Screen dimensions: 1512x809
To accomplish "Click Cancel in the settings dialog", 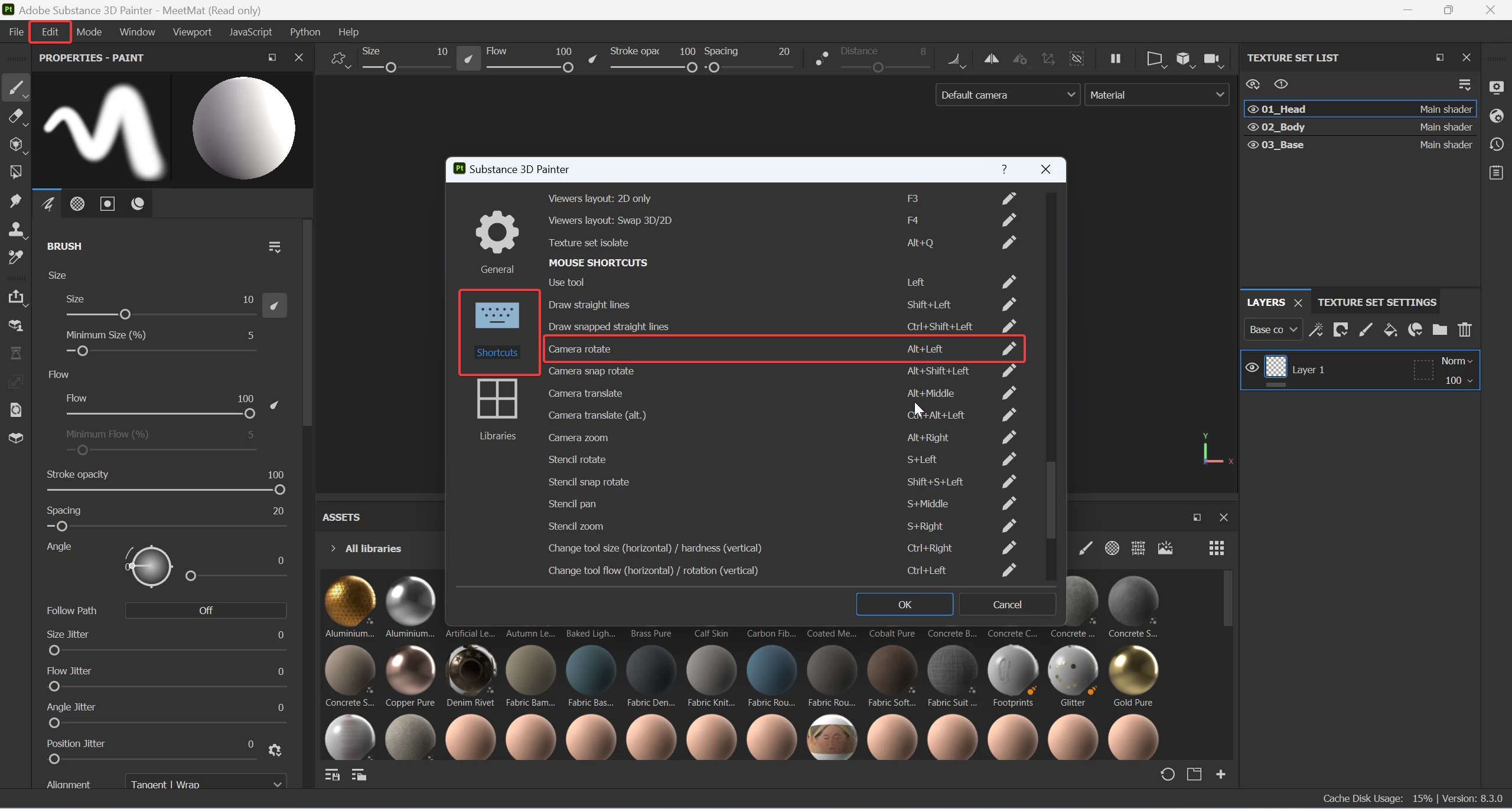I will [1006, 604].
